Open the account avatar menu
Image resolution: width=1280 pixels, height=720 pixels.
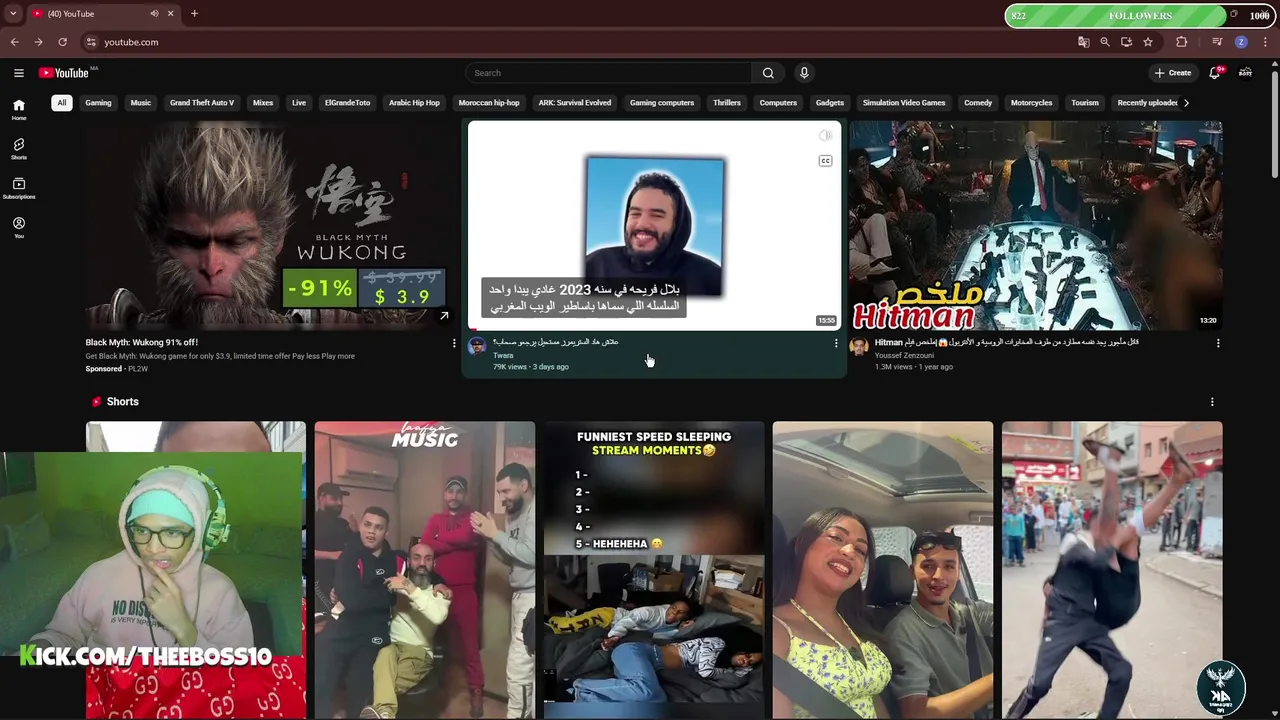[x=1245, y=73]
